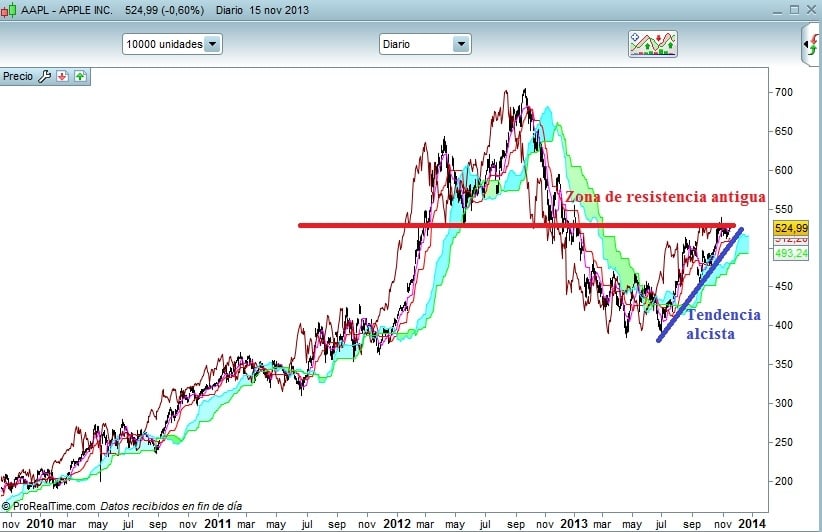Click the 600 price axis label
Image resolution: width=822 pixels, height=532 pixels.
click(x=784, y=170)
